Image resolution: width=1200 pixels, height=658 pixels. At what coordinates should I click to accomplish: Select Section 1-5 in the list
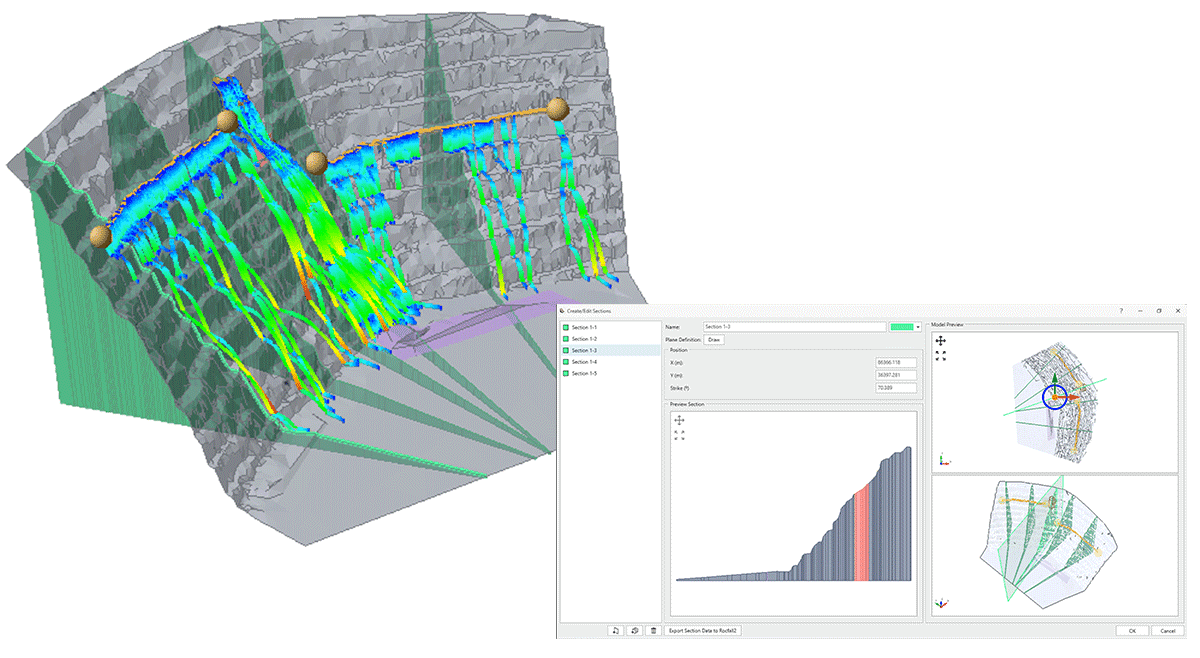tap(585, 373)
